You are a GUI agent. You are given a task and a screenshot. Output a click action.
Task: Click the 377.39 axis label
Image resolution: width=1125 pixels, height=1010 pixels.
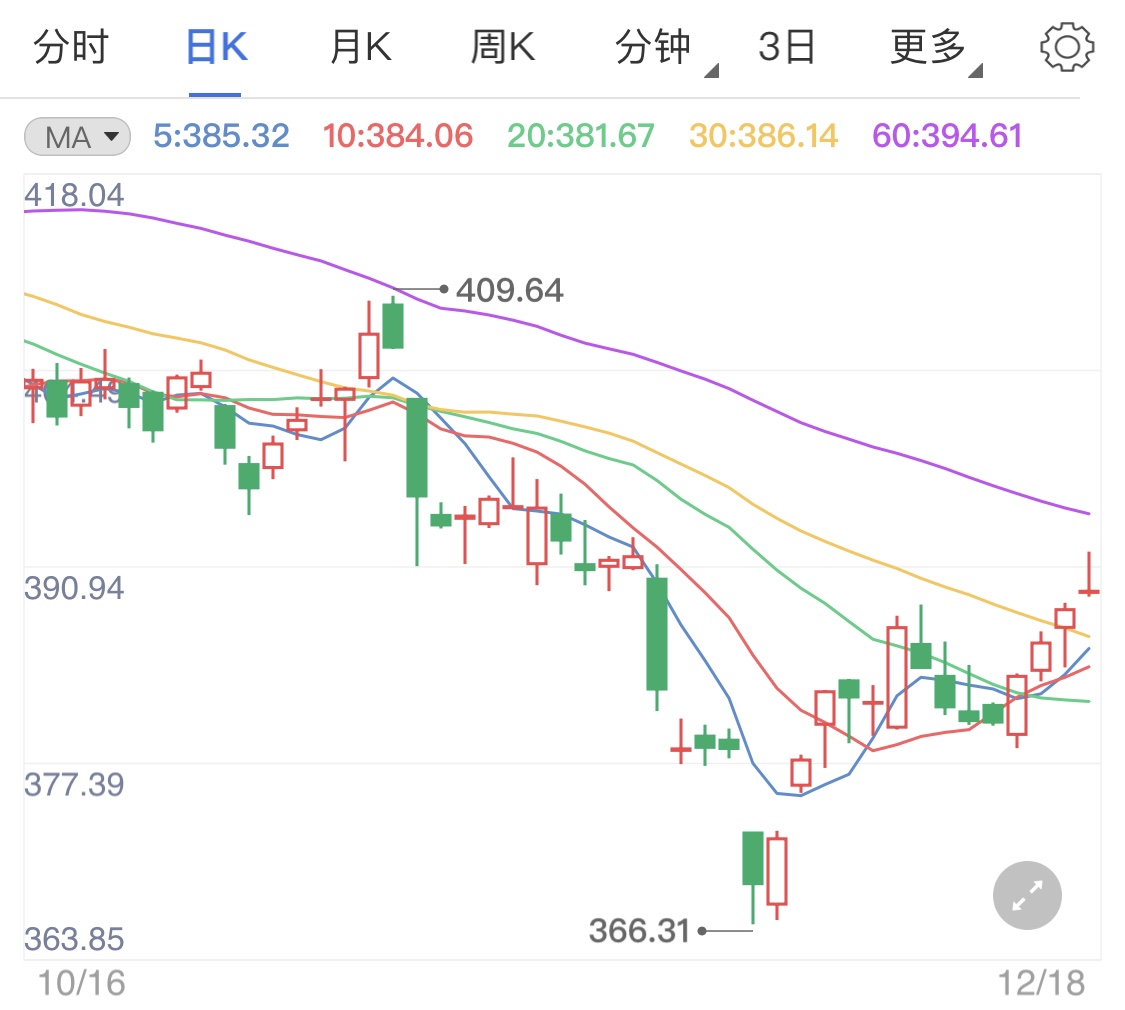[74, 785]
